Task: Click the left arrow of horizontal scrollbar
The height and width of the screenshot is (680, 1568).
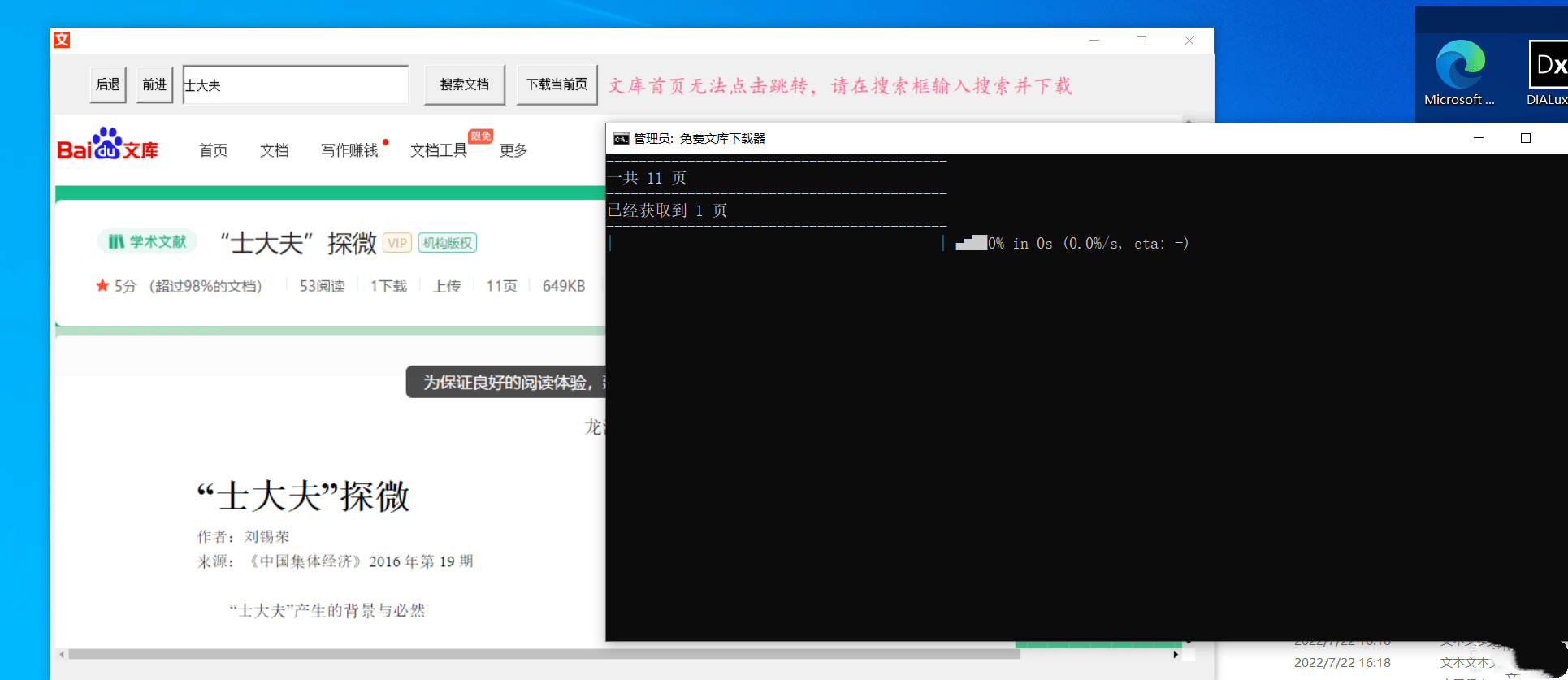Action: click(62, 654)
